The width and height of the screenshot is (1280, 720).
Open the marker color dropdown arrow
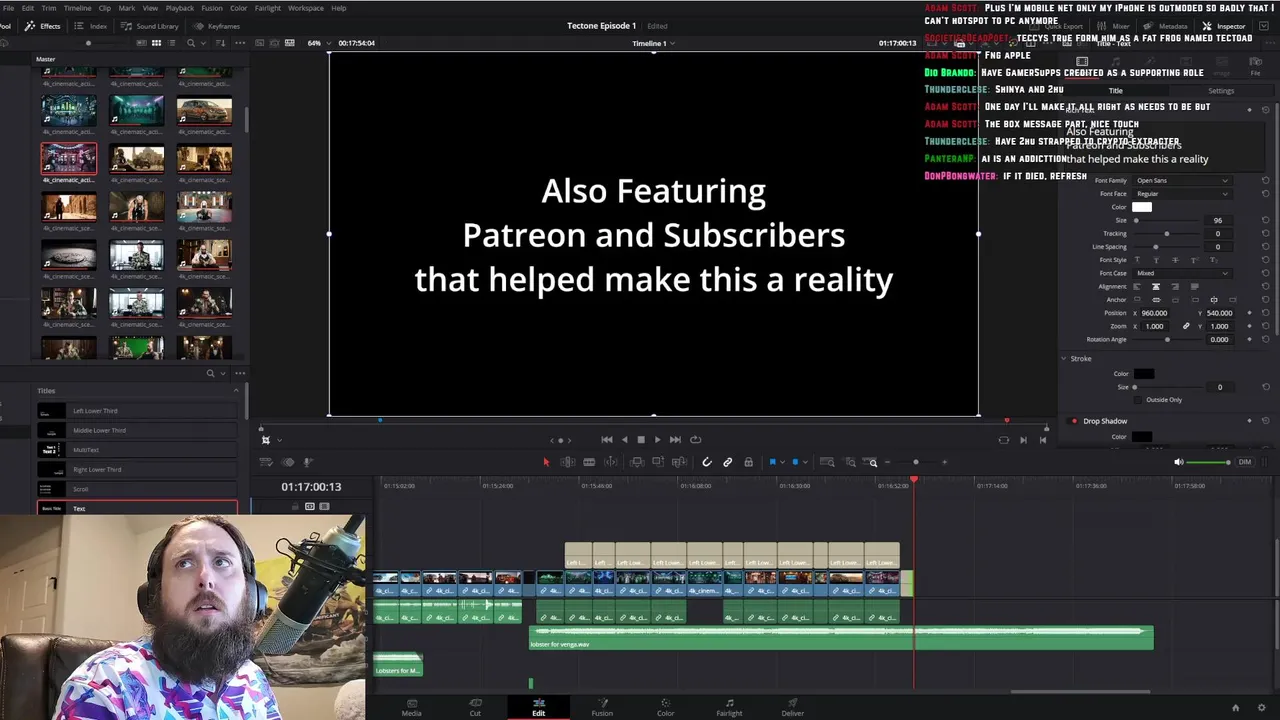tap(805, 462)
